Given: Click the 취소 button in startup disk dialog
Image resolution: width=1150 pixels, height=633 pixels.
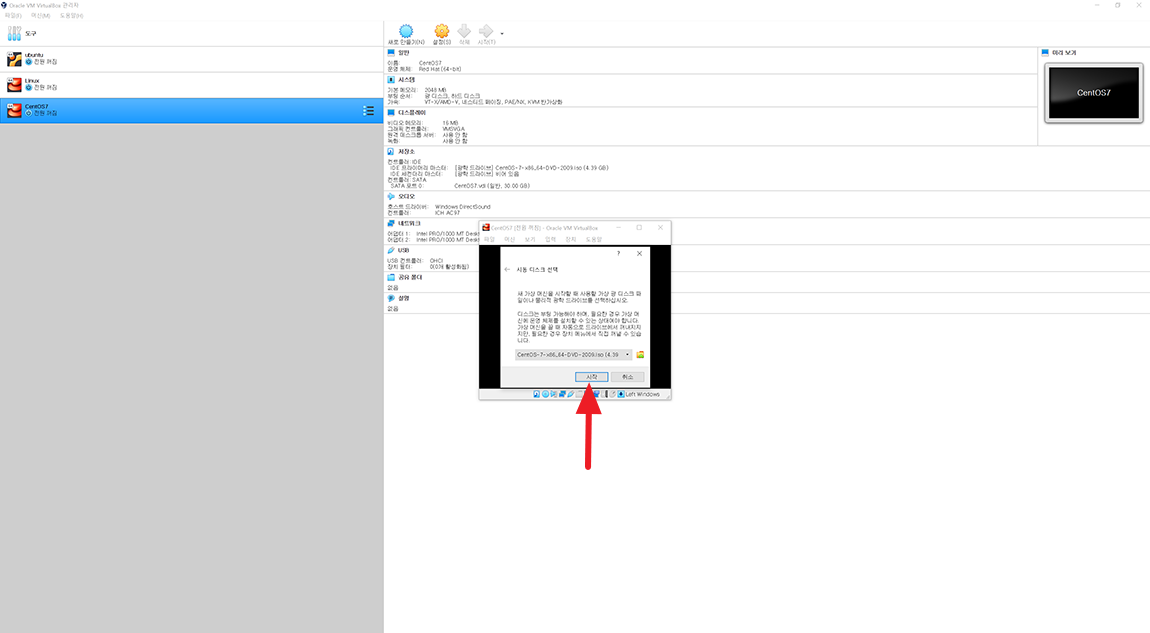Looking at the screenshot, I should [x=627, y=377].
